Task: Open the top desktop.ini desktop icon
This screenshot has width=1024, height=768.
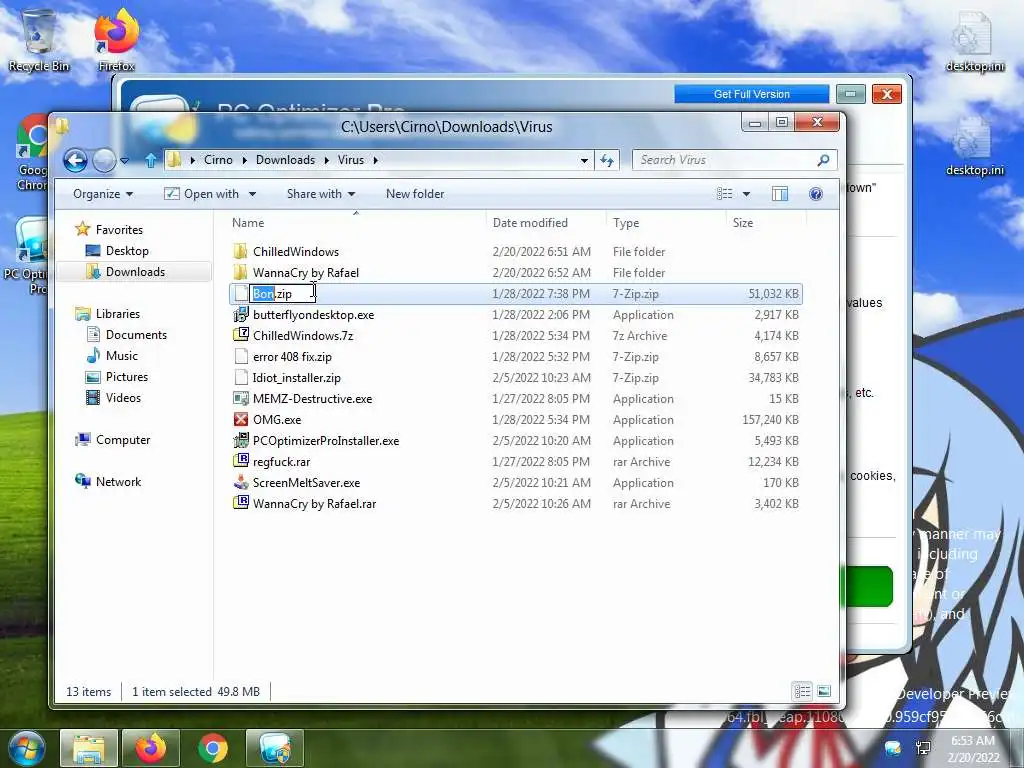Action: [x=974, y=40]
